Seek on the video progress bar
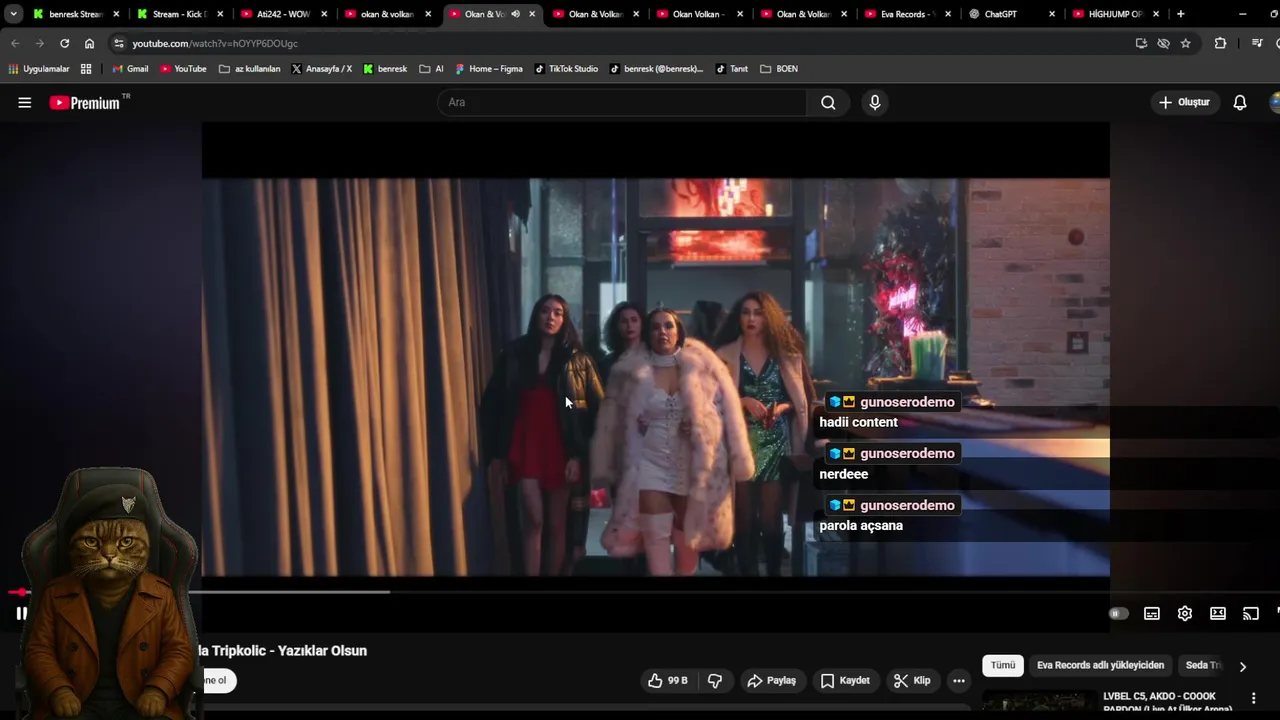Viewport: 1280px width, 720px height. pos(640,592)
